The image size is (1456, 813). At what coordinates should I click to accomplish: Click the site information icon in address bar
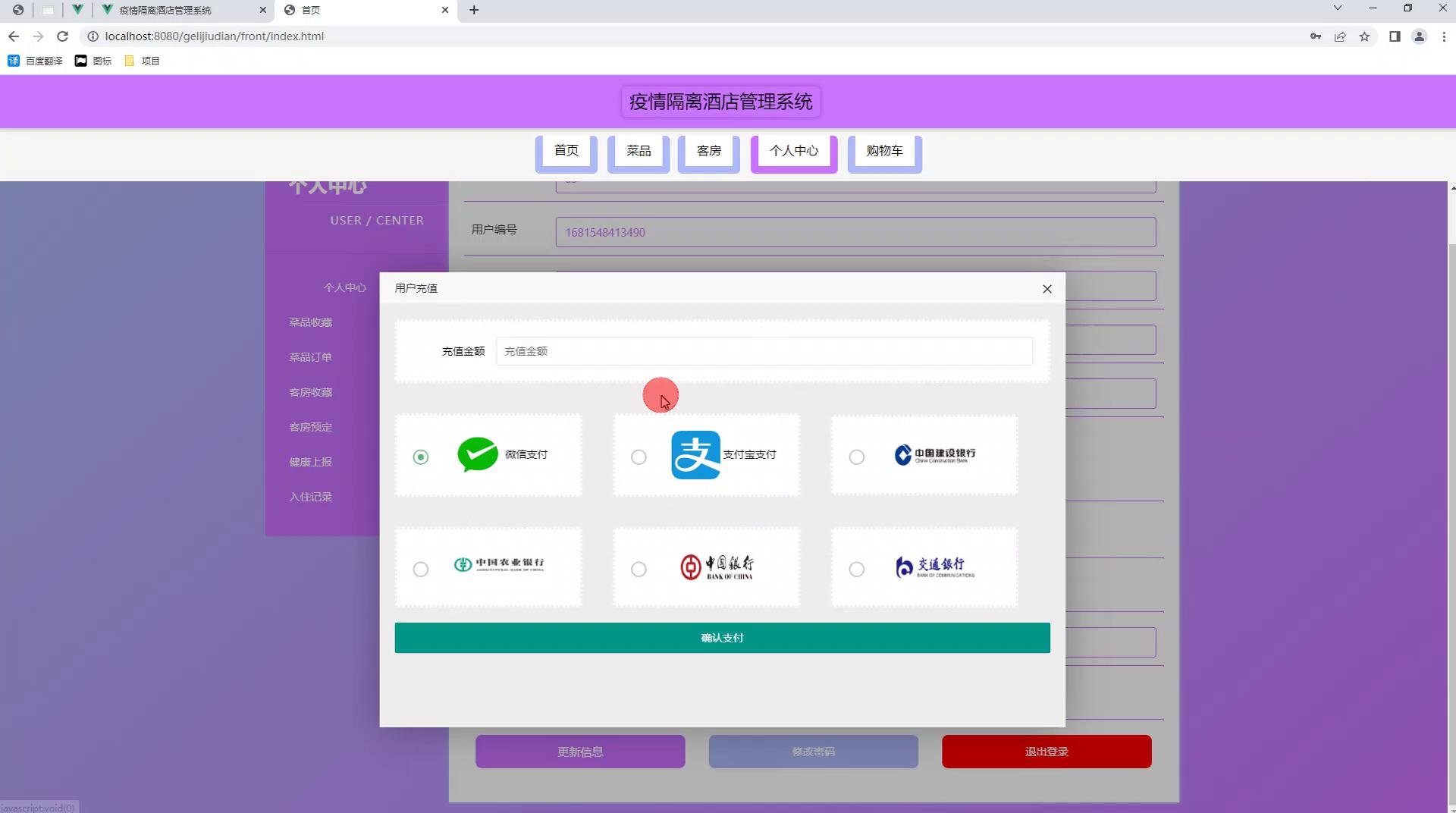[x=93, y=36]
